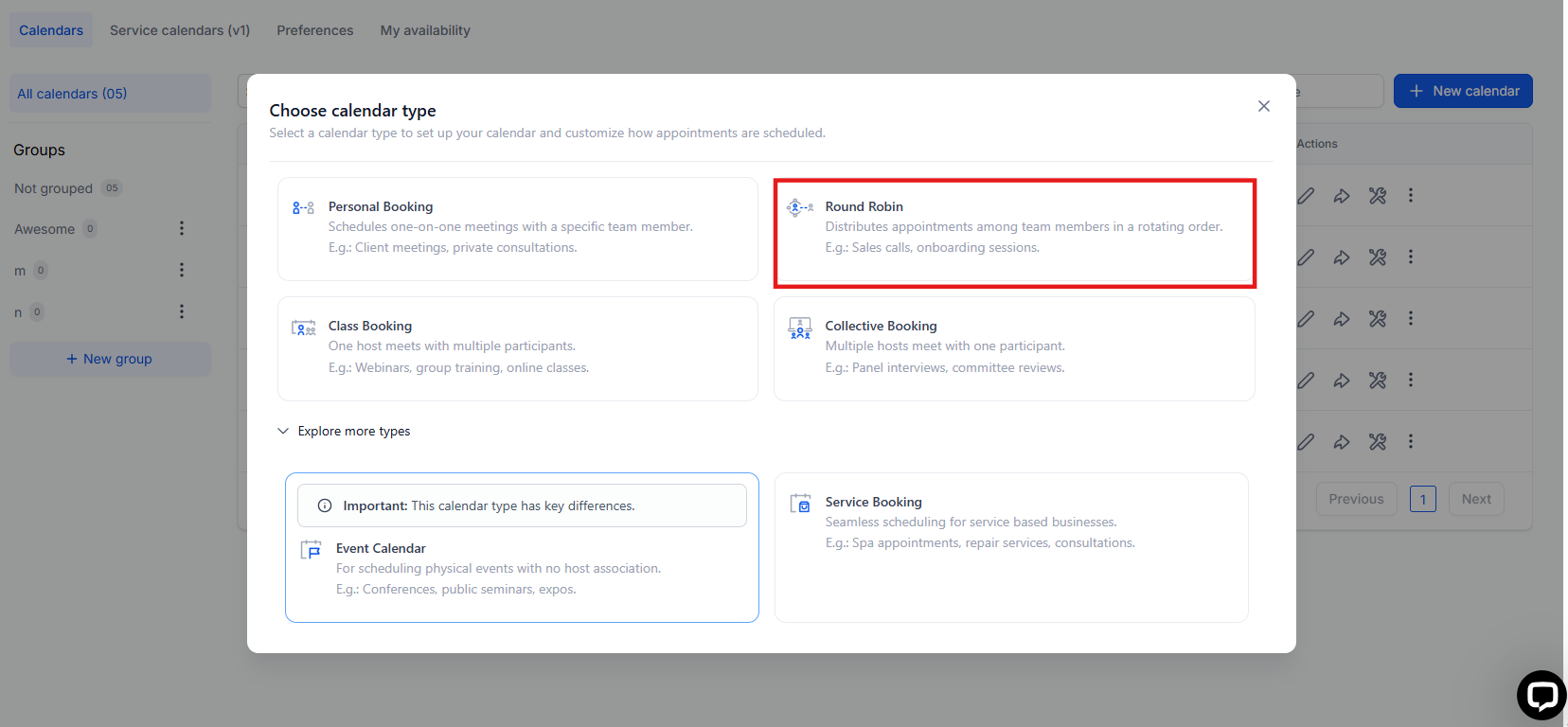1568x727 pixels.
Task: Click the Personal Booking icon
Action: pyautogui.click(x=303, y=208)
